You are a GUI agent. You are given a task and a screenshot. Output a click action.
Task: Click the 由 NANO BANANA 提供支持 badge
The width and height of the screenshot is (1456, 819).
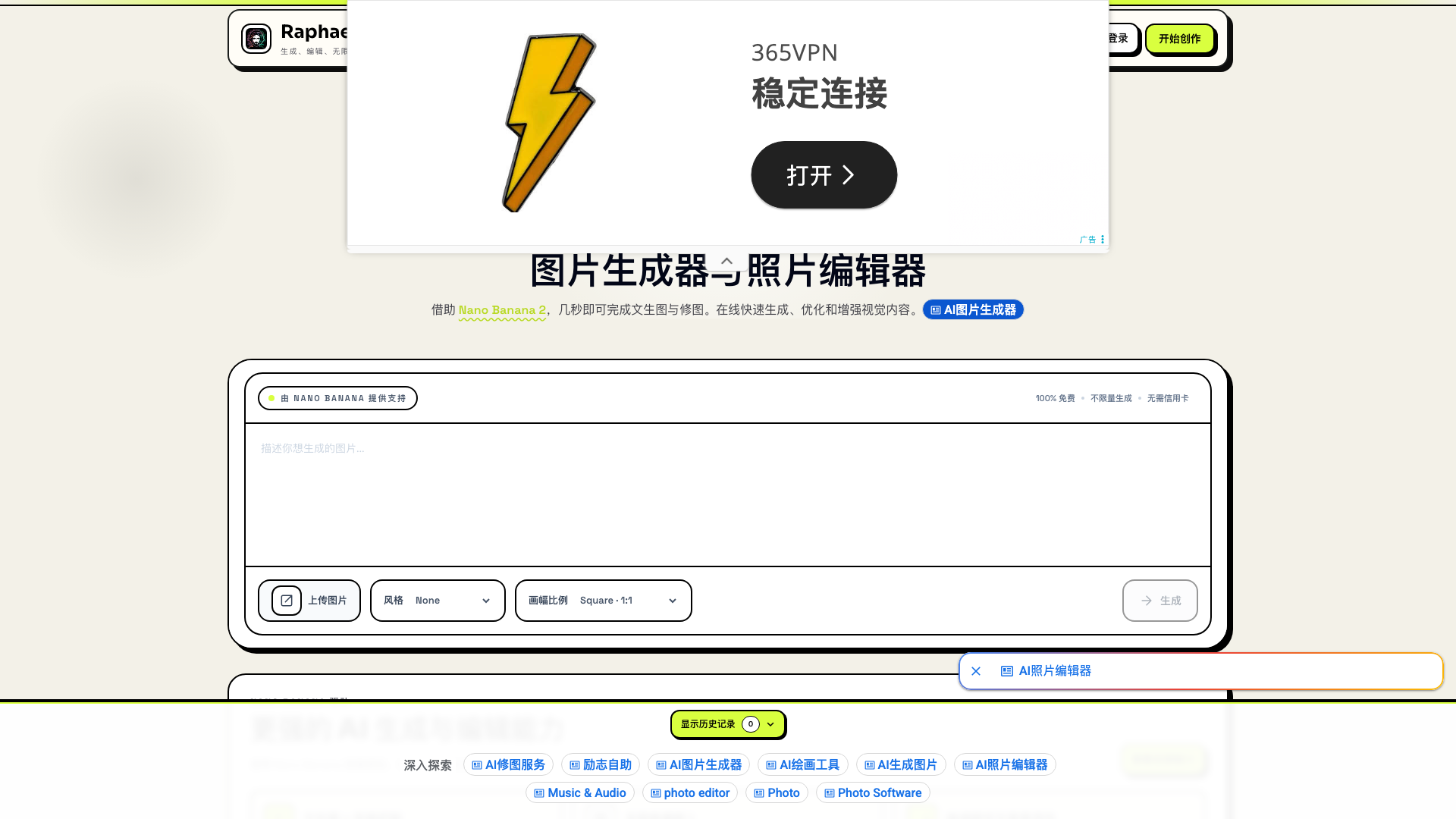point(337,398)
